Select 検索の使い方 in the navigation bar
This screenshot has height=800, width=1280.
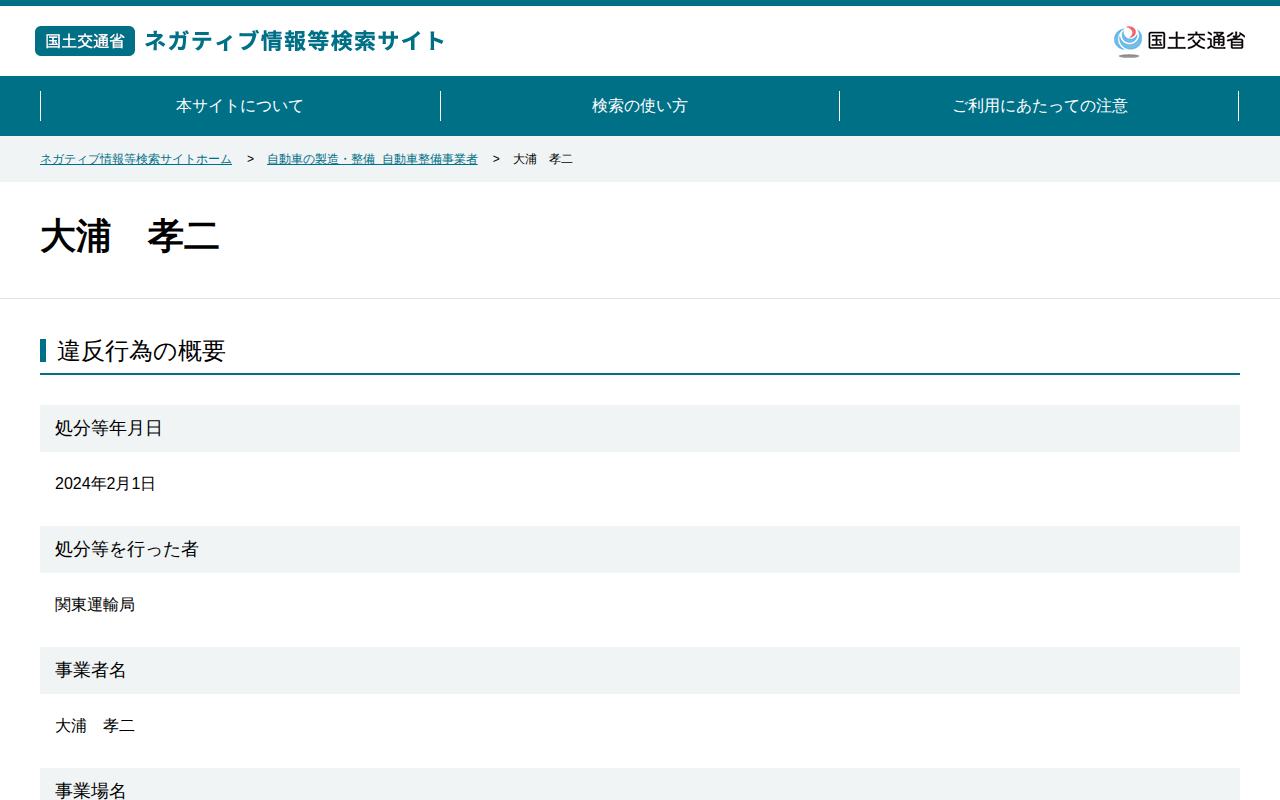coord(640,106)
